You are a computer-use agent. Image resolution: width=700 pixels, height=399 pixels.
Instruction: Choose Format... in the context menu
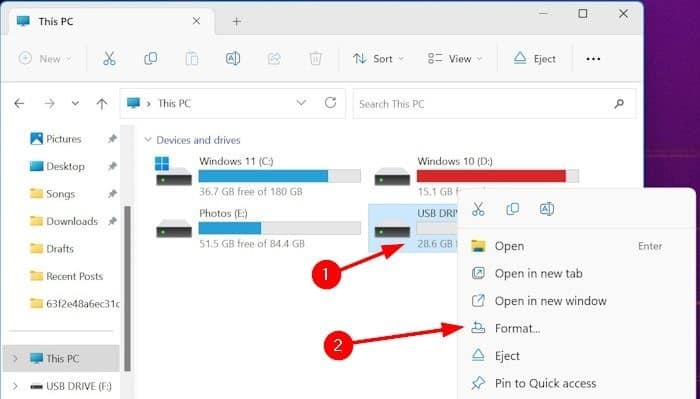point(576,328)
